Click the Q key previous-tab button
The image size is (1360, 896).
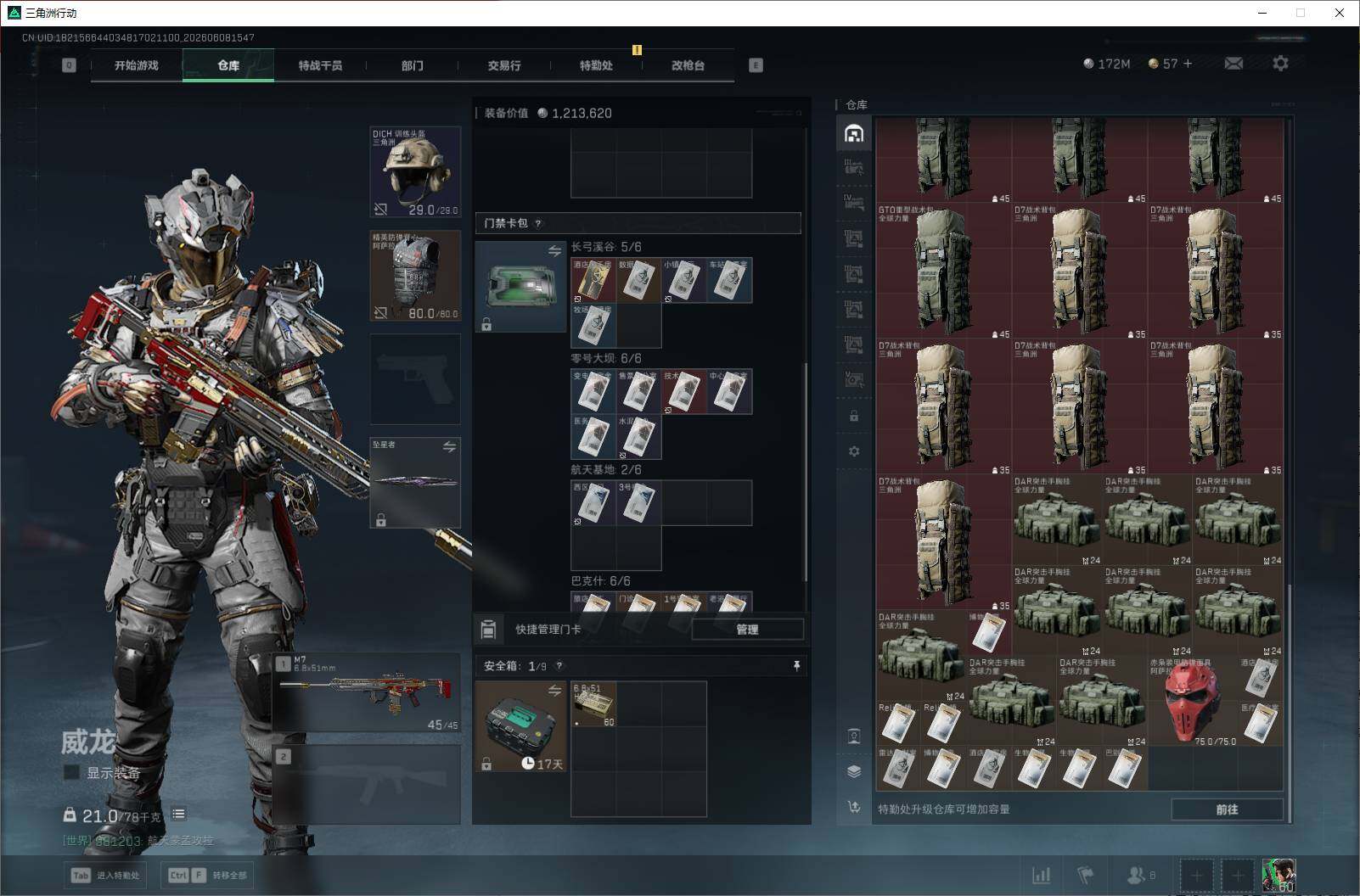pyautogui.click(x=69, y=65)
